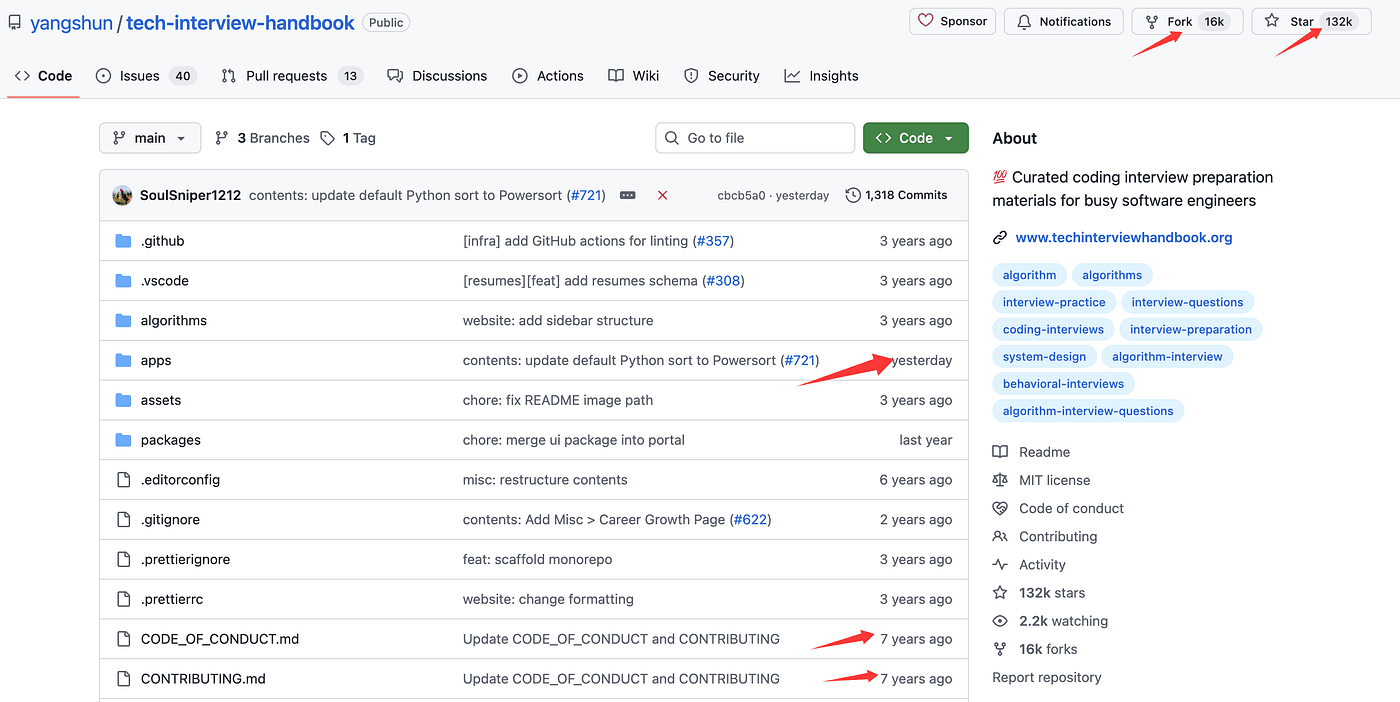Open the main branch dropdown
The width and height of the screenshot is (1400, 702).
click(x=150, y=138)
